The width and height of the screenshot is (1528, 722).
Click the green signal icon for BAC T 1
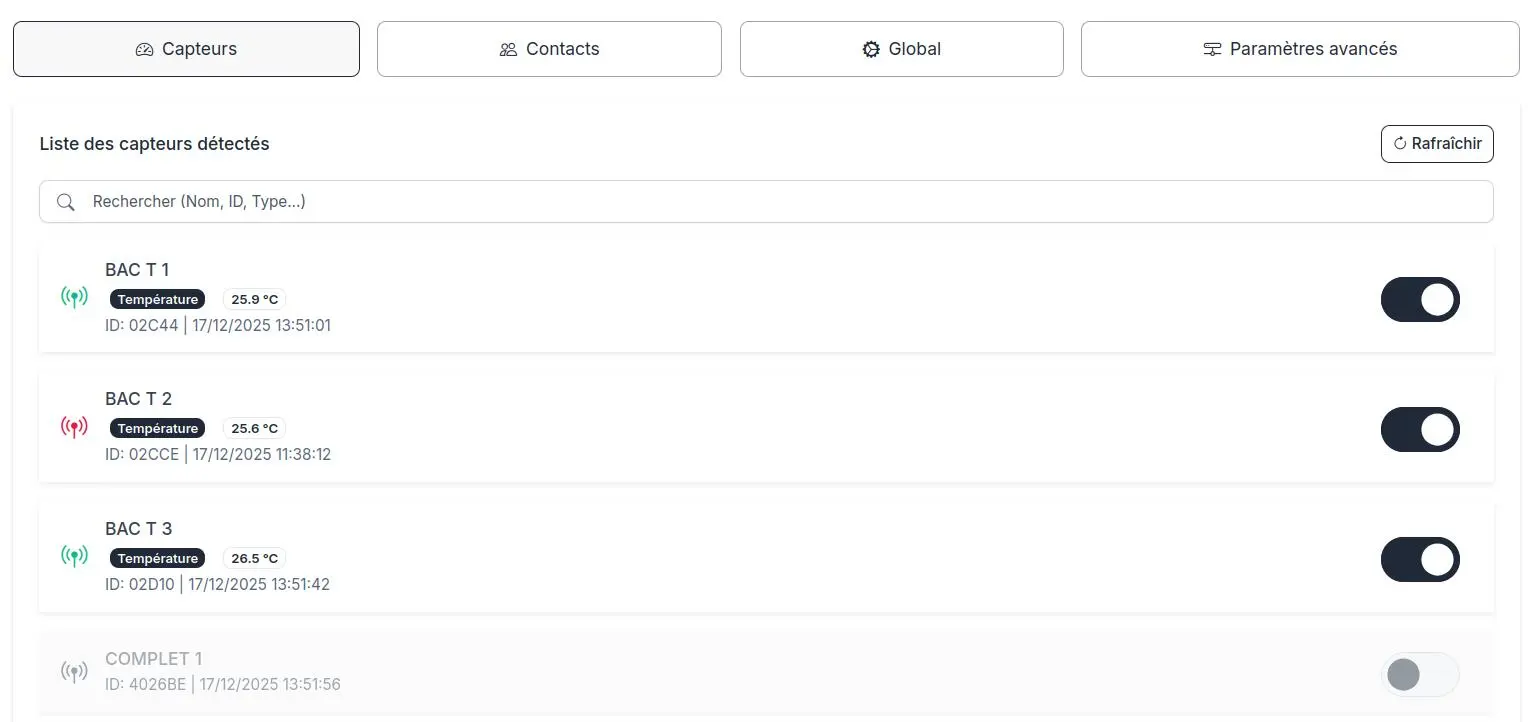click(74, 297)
